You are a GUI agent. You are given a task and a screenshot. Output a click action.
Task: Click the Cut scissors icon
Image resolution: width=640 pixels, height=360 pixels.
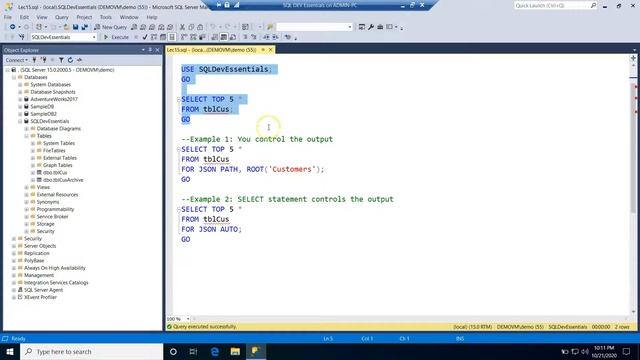pyautogui.click(x=182, y=27)
